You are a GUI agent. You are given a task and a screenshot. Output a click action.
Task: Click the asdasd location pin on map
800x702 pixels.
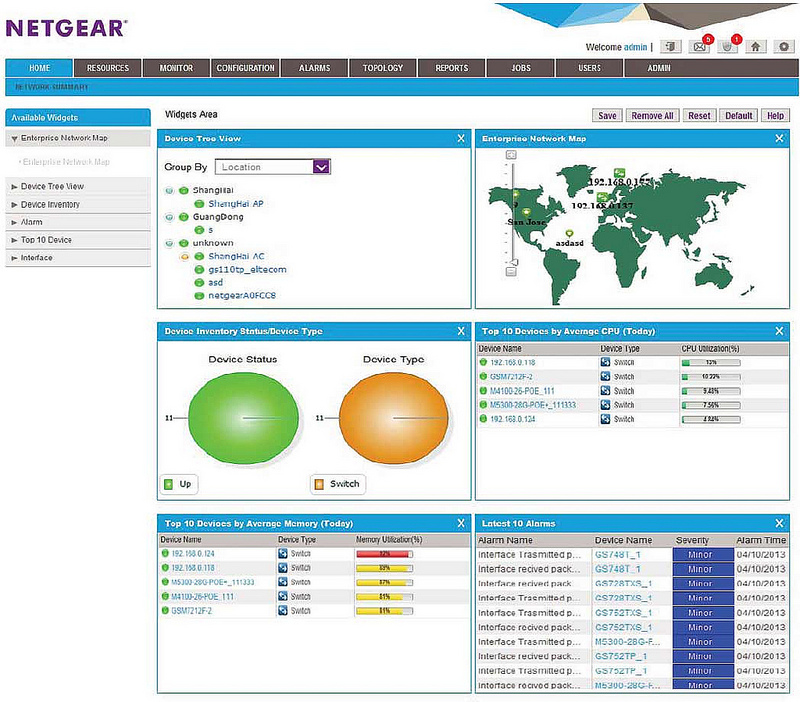569,233
